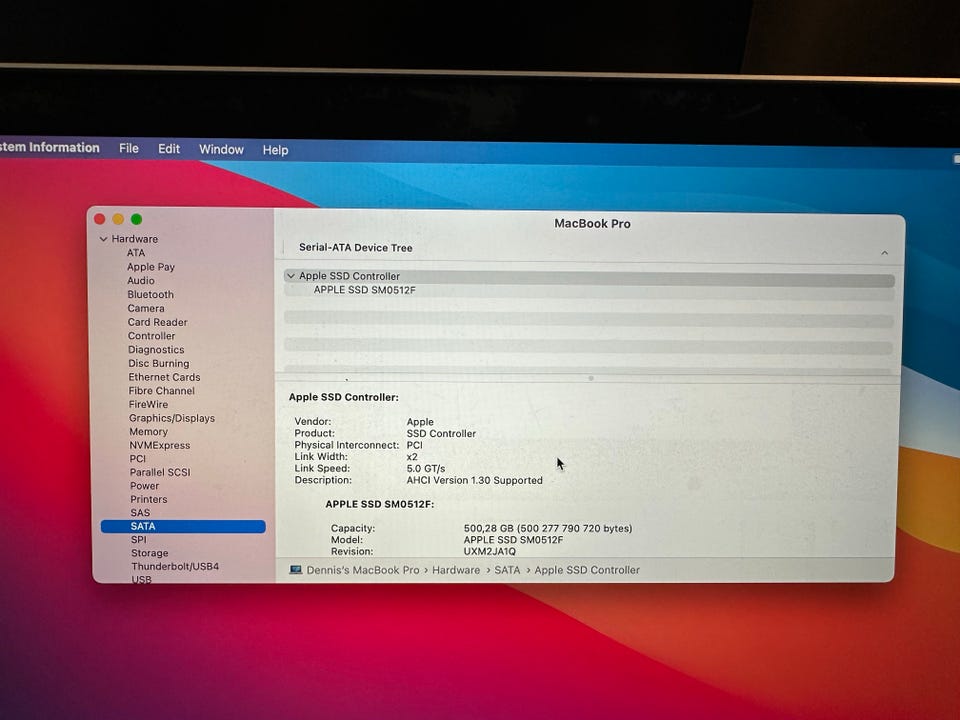The height and width of the screenshot is (720, 960).
Task: Click the '5.0 GT/s' link speed value
Action: click(426, 468)
